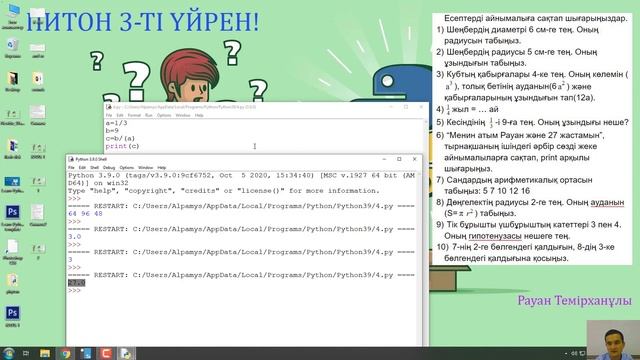Maximize the Python Shell window
The image size is (640, 360).
coord(399,159)
